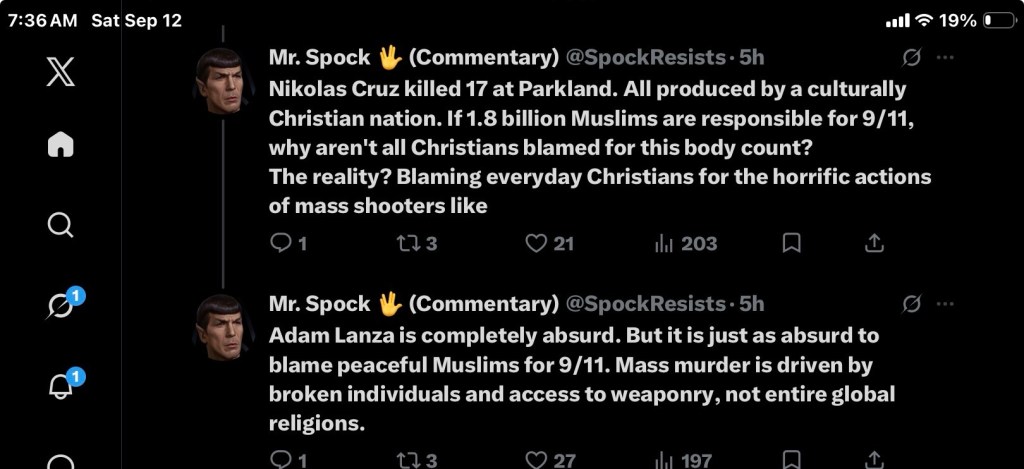Open the X logo home
1024x469 pixels.
[60, 71]
